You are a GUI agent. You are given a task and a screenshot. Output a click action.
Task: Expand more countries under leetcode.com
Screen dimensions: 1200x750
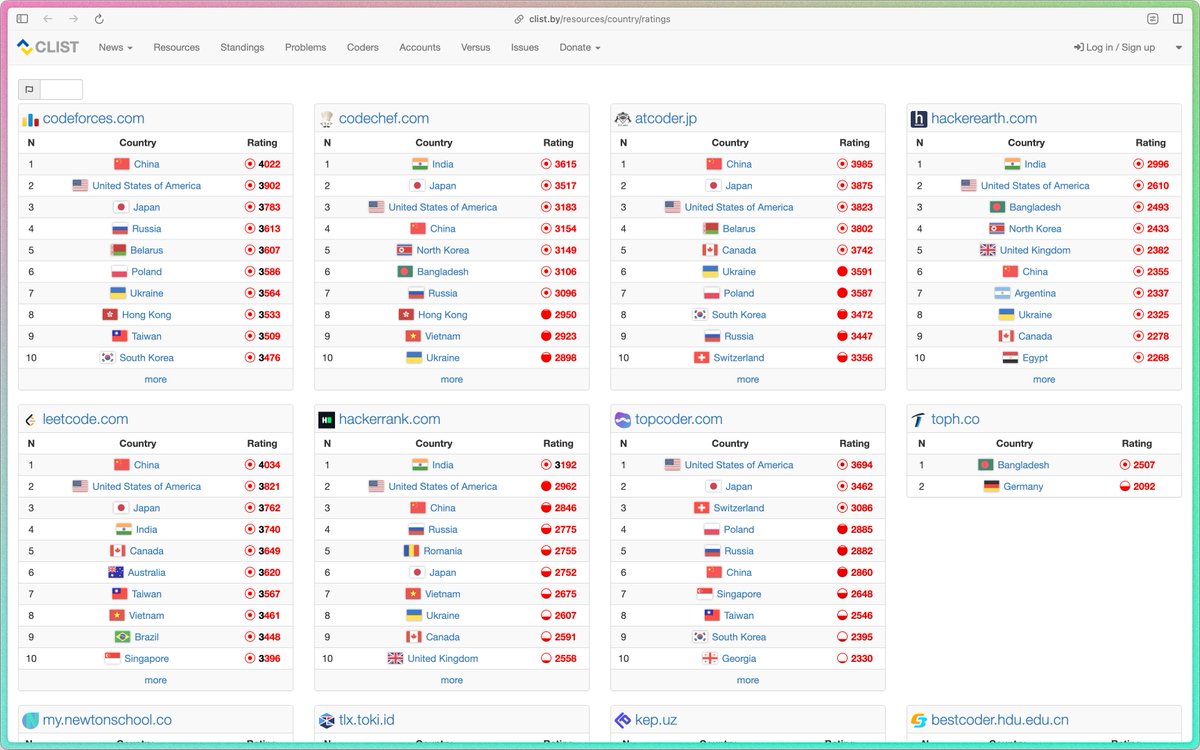pyautogui.click(x=156, y=680)
